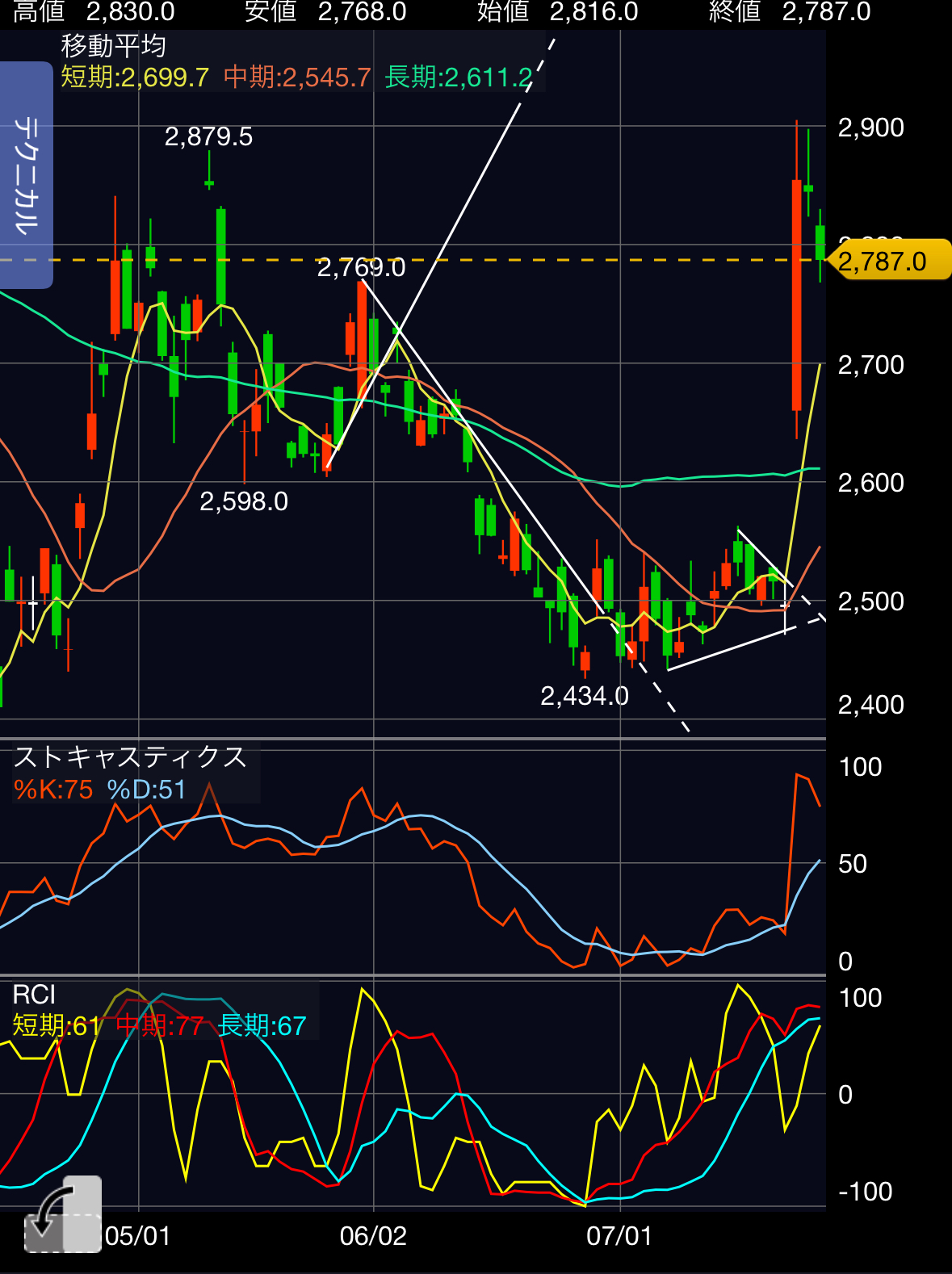This screenshot has height=1274, width=952.
Task: Tap the 短期 moving average value 2,699.7
Action: [x=135, y=78]
